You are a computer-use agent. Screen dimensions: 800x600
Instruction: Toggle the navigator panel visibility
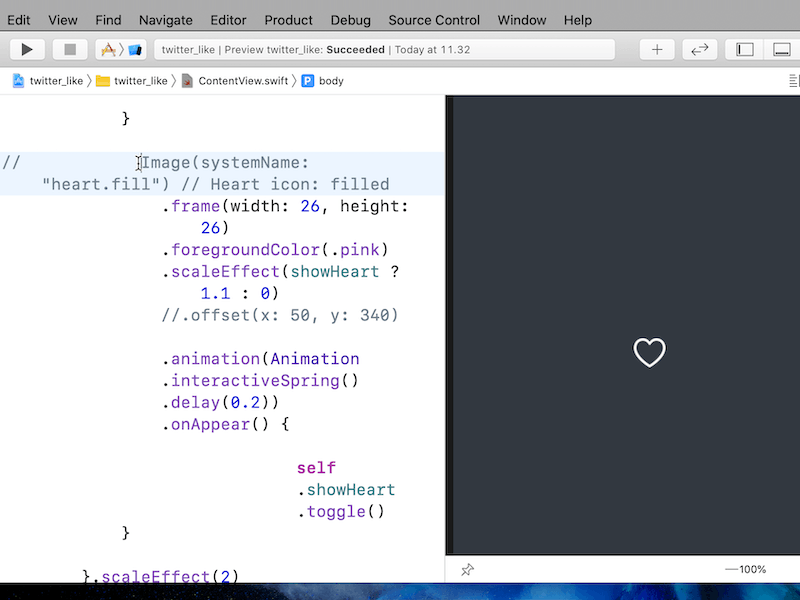(x=745, y=49)
